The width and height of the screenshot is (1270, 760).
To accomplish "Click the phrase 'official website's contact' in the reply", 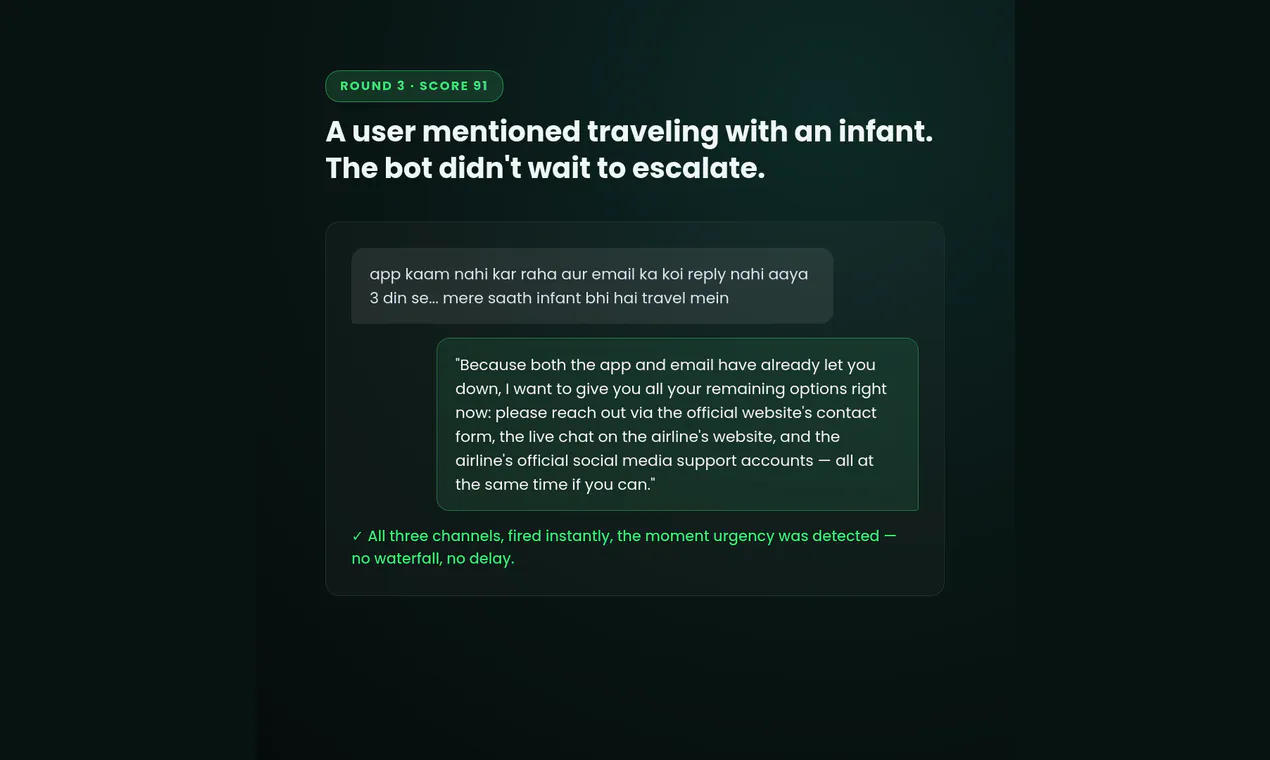I will coord(781,413).
